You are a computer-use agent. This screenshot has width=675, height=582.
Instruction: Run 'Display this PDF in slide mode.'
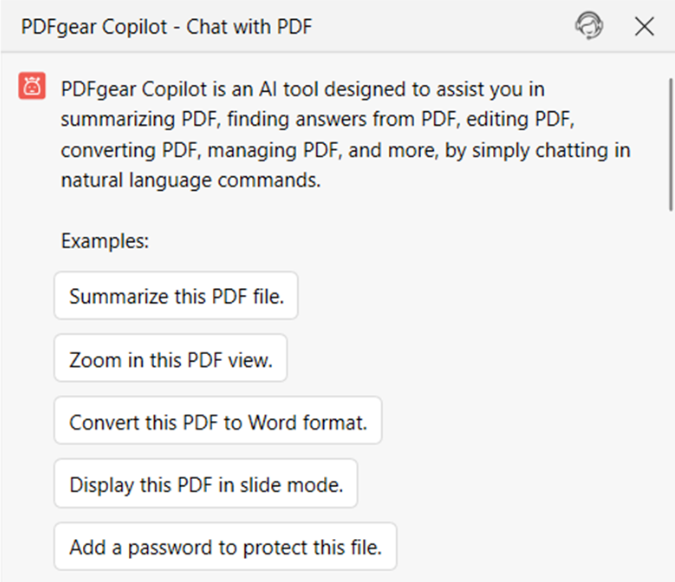206,485
